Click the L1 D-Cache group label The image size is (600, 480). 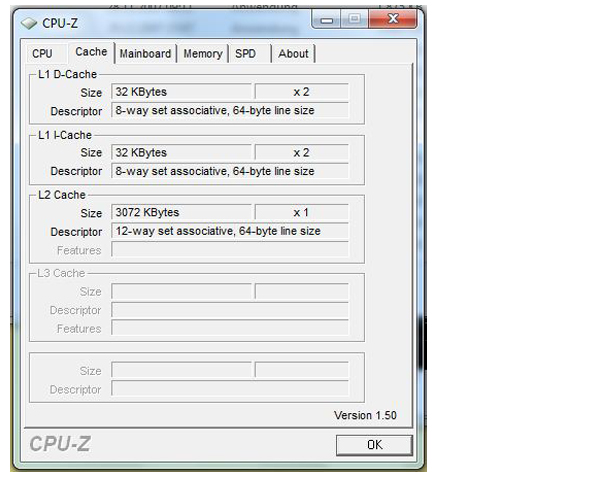coord(67,74)
